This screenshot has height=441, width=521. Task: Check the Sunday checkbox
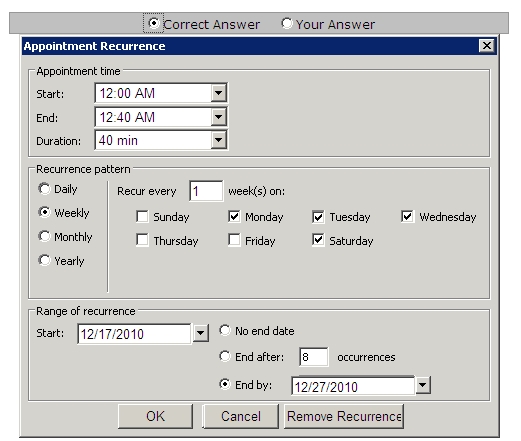(142, 216)
